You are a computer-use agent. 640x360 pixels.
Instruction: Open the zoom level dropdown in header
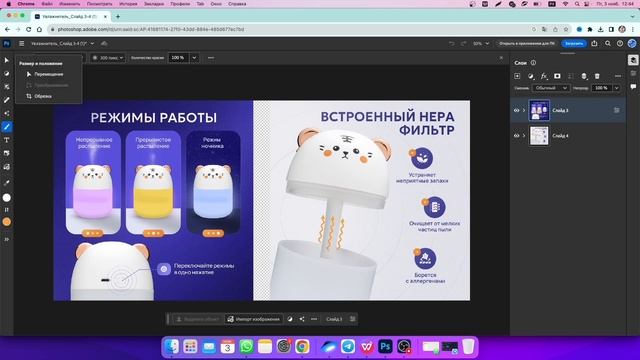(481, 43)
